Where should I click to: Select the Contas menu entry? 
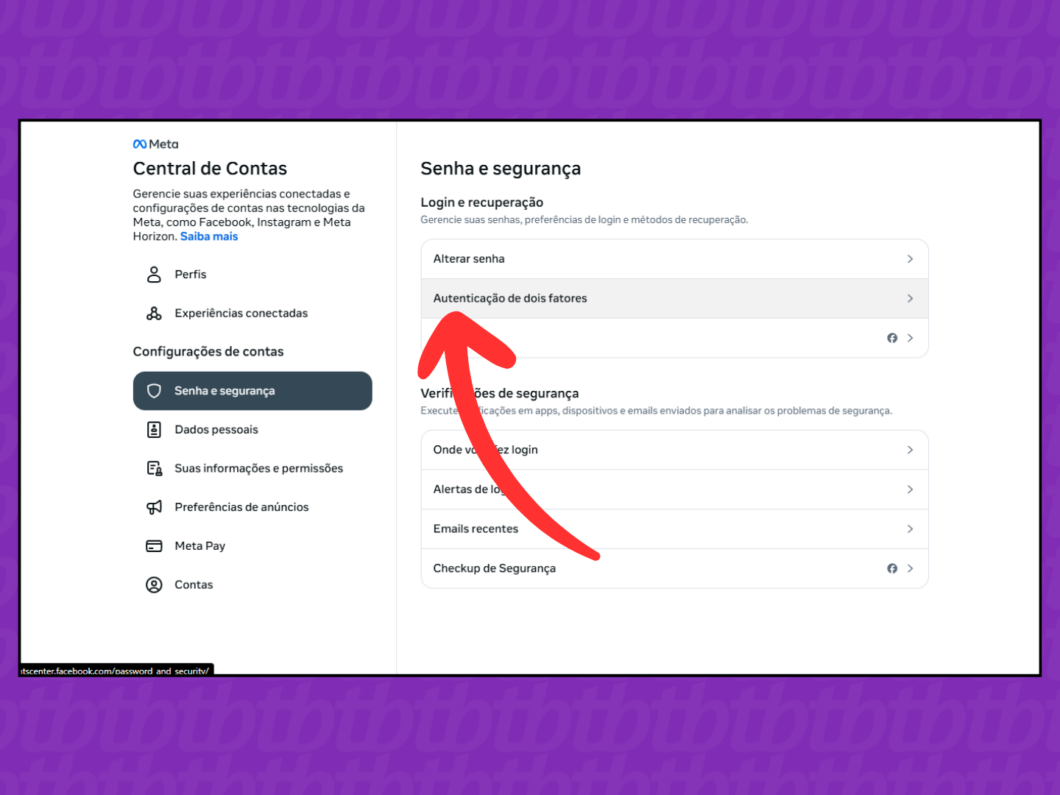pos(194,585)
